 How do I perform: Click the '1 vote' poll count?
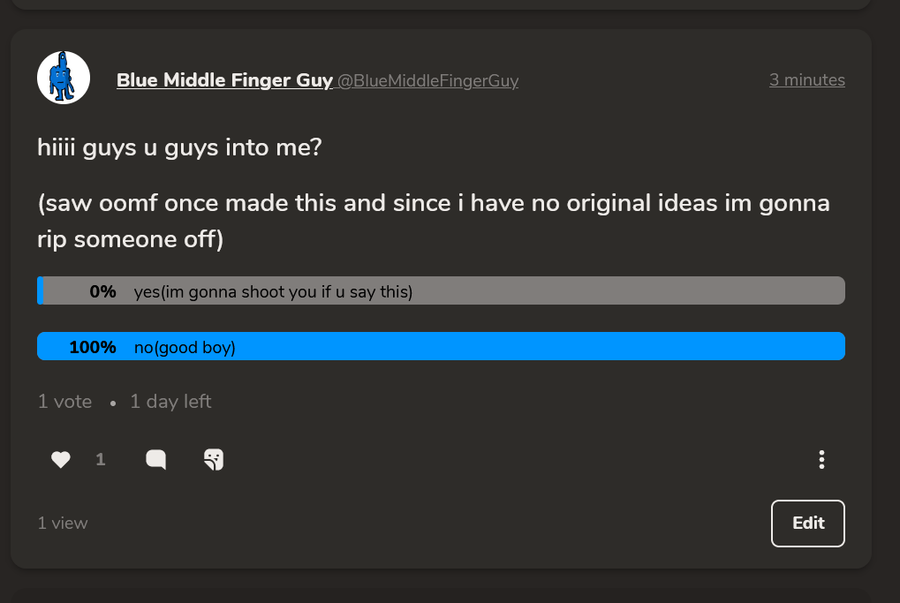[65, 402]
